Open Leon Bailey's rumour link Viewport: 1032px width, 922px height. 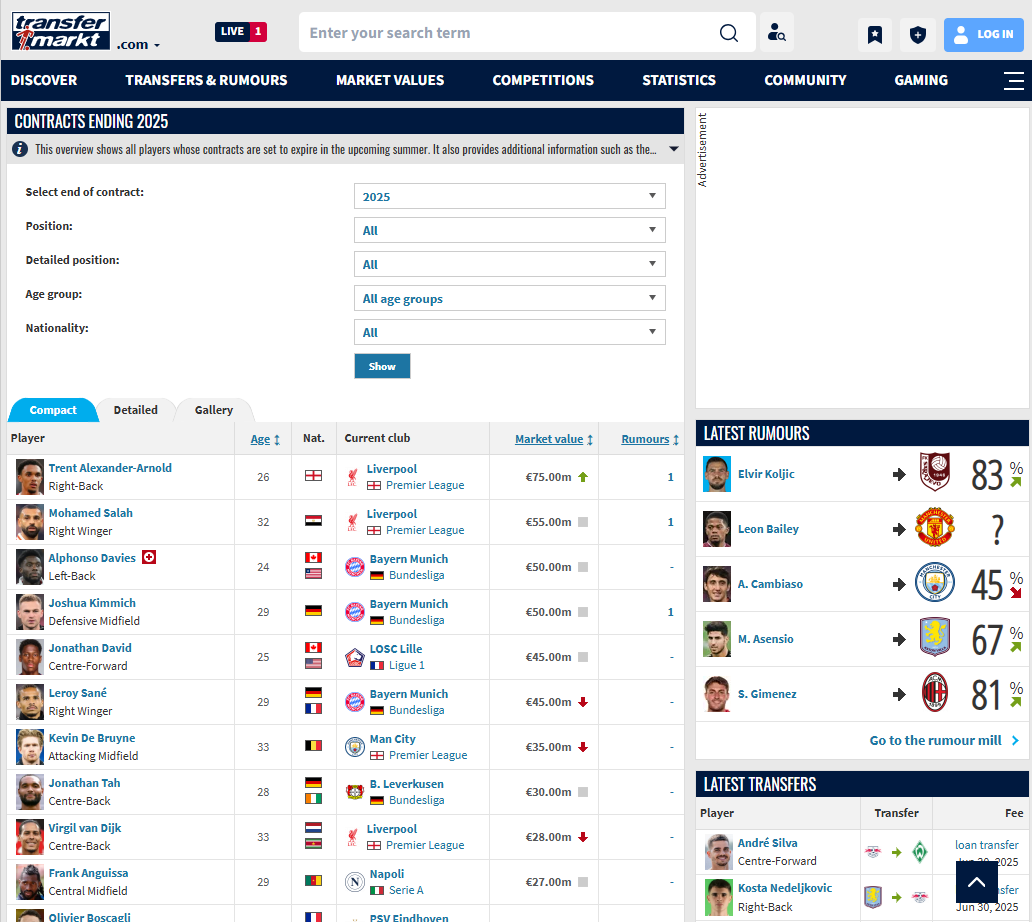click(x=768, y=529)
